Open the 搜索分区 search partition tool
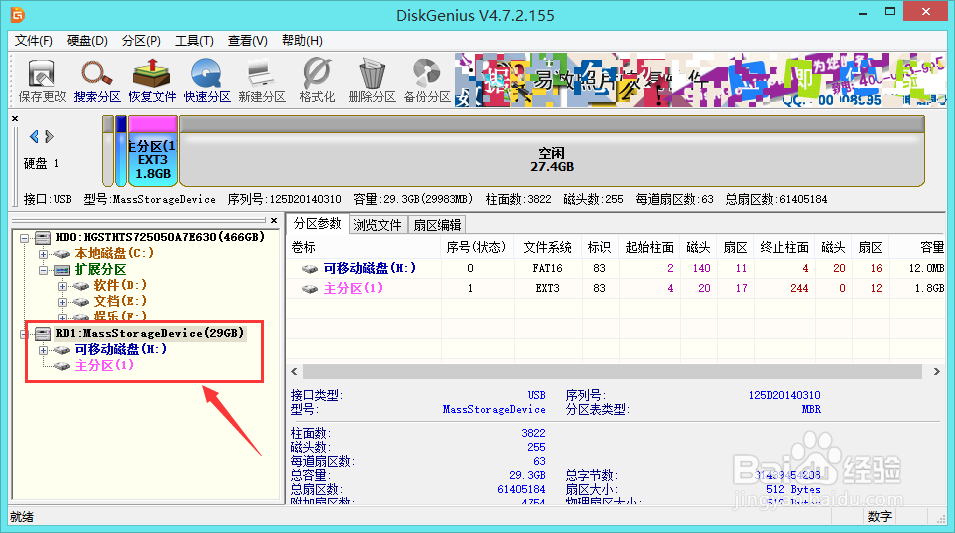Viewport: 955px width, 533px height. [x=97, y=80]
